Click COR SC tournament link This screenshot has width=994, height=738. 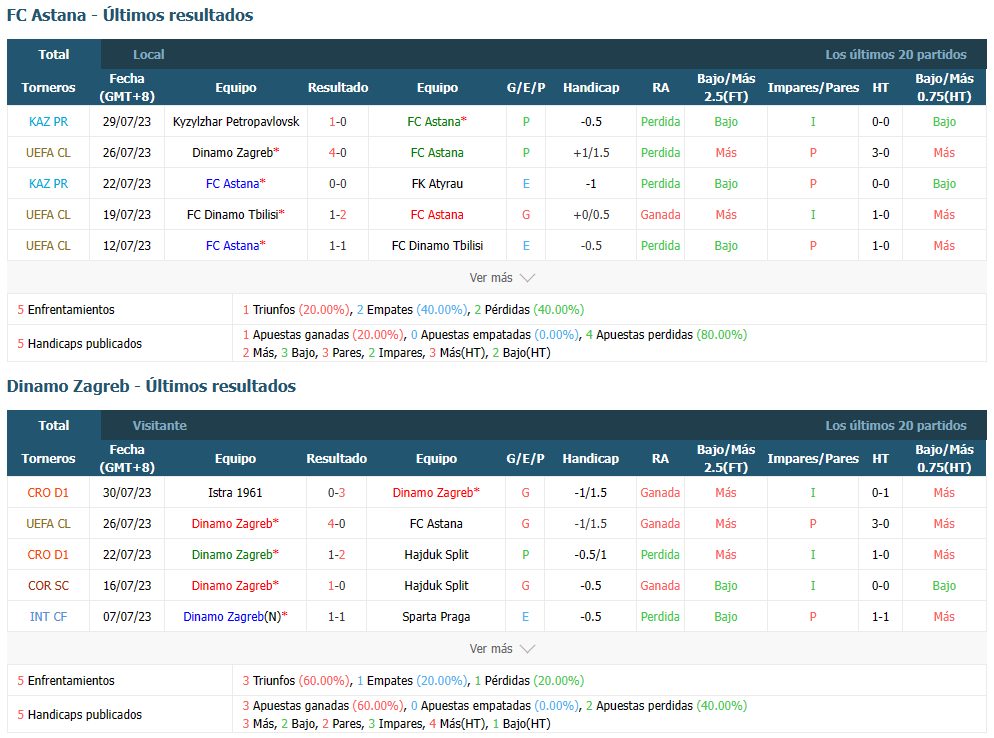click(x=48, y=586)
